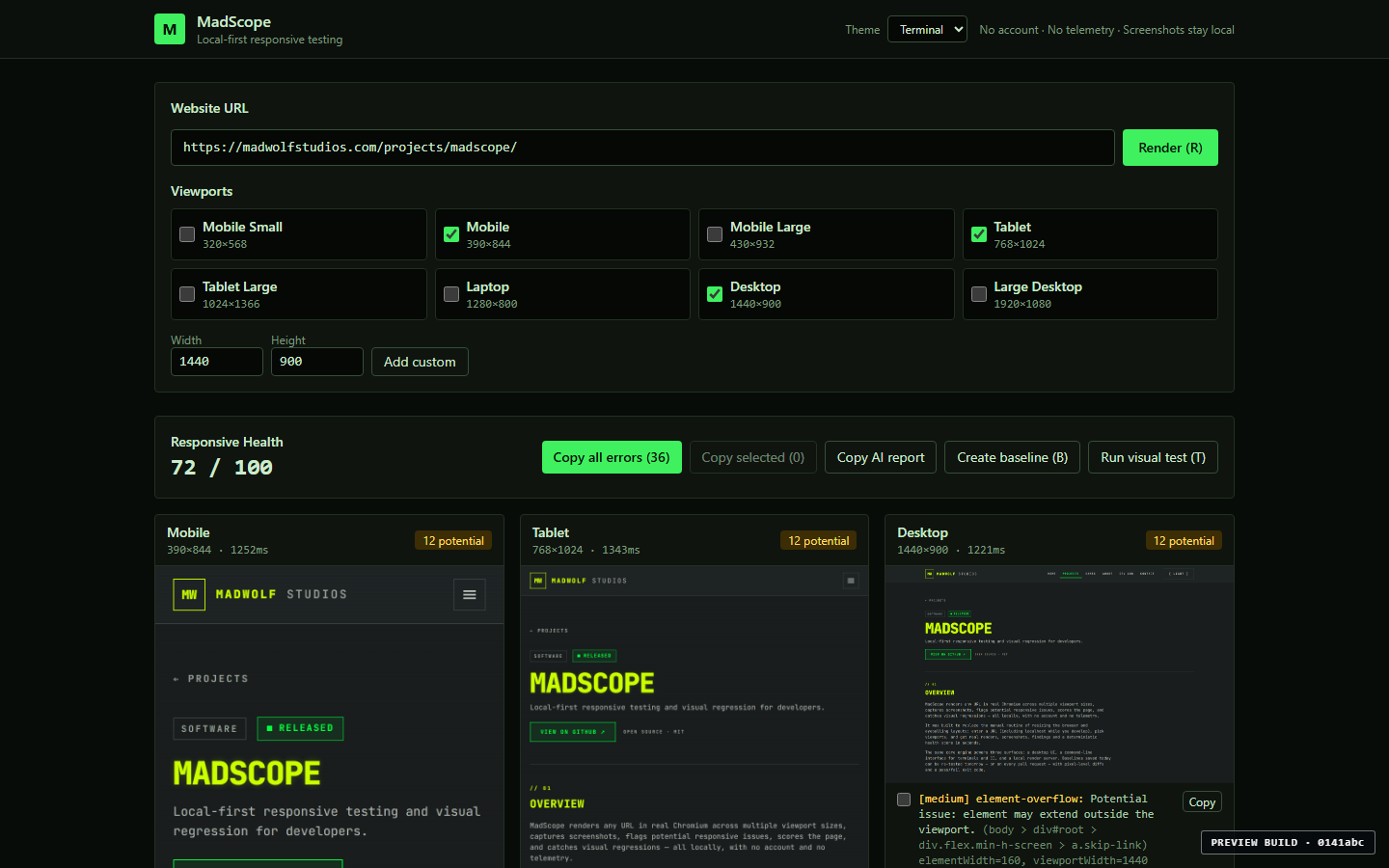Click the PROJECTS back link in Mobile preview
1389x868 pixels.
pos(211,679)
